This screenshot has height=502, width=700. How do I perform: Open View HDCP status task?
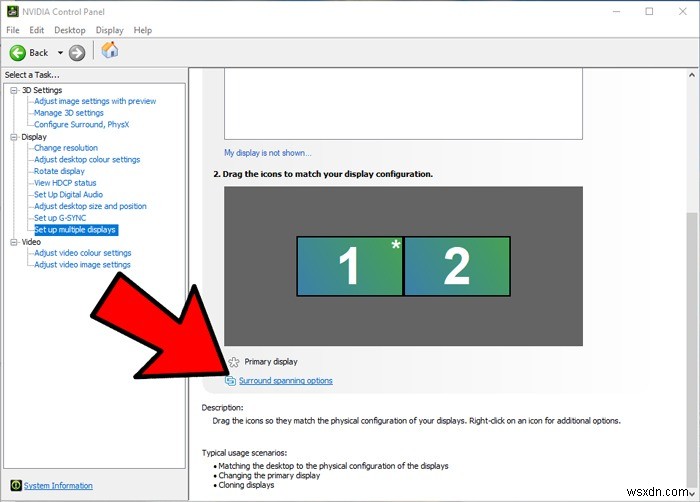[x=65, y=183]
